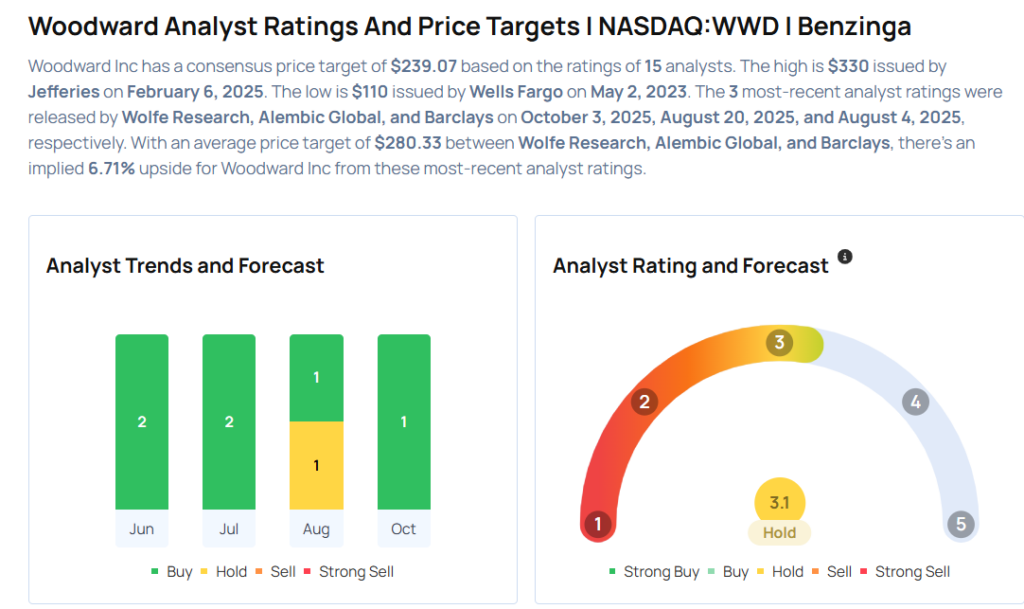Screen dimensions: 1024x609
Task: Click gauge marker number 3
Action: pos(779,343)
